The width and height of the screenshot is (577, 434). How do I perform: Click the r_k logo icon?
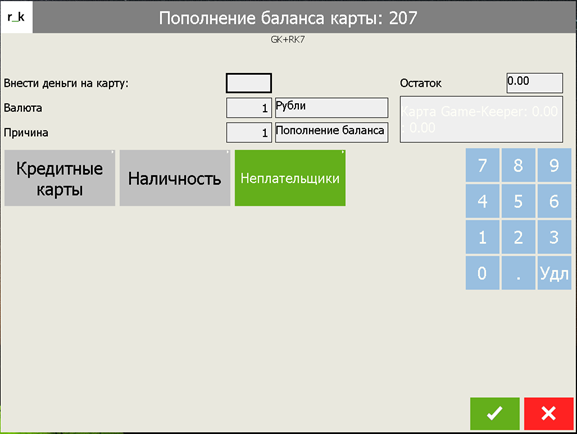(16, 17)
